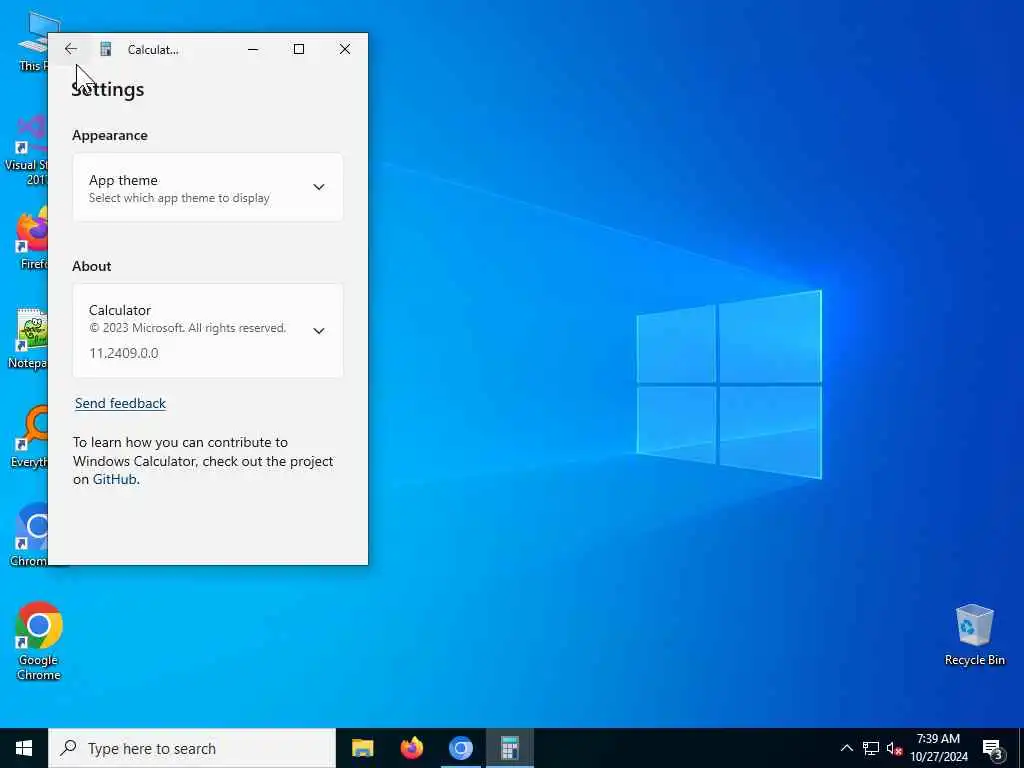Select the Chromium desktop shortcut
The image size is (1024, 768).
(x=29, y=535)
